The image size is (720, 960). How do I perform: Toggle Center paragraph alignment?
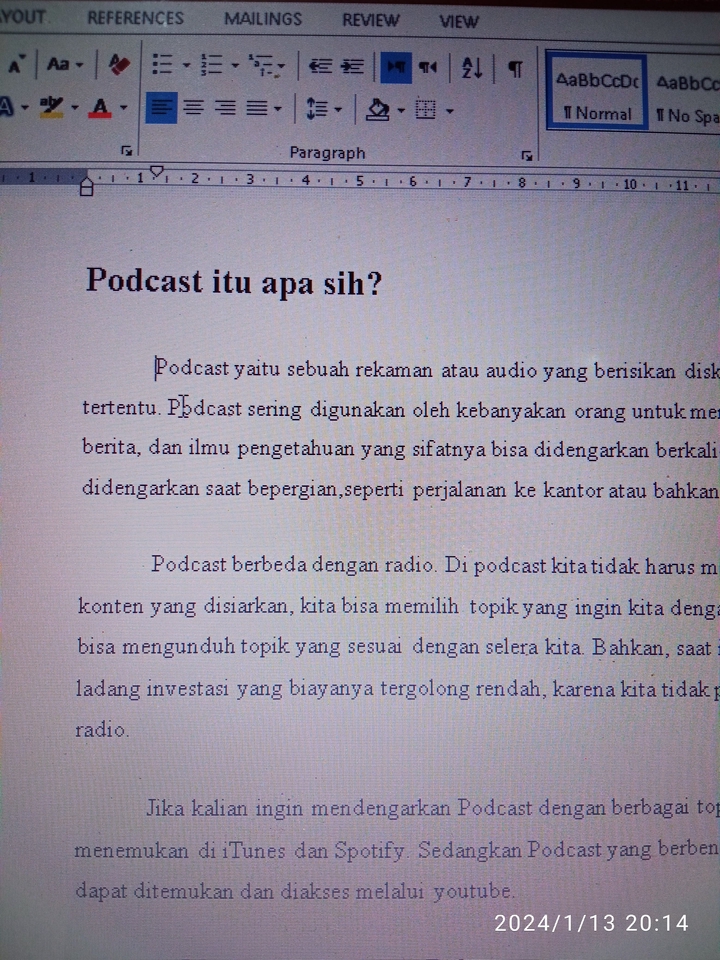tap(193, 108)
